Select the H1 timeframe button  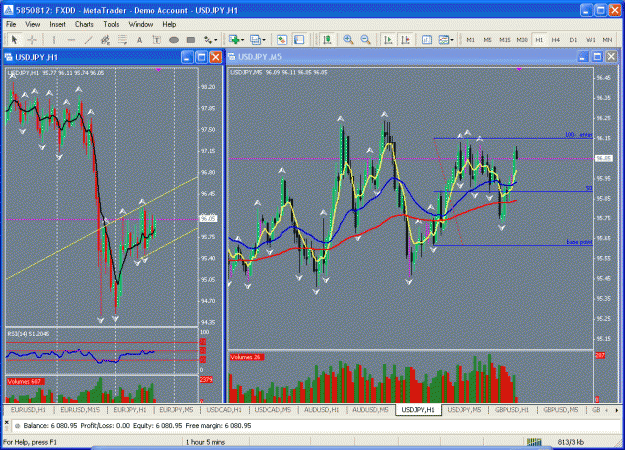pos(539,40)
